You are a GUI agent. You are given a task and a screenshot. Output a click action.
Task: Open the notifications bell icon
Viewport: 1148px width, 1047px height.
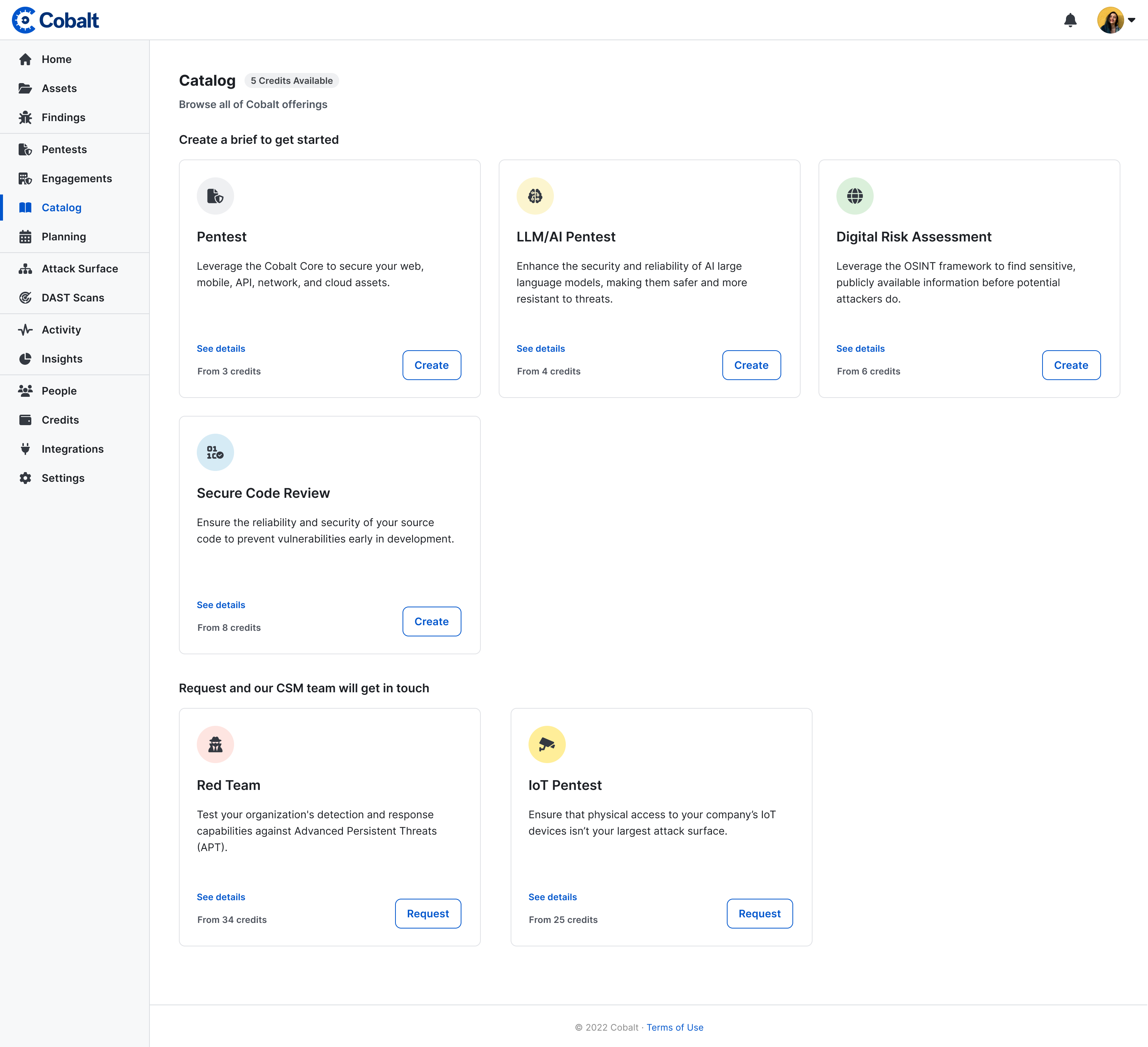(1070, 20)
